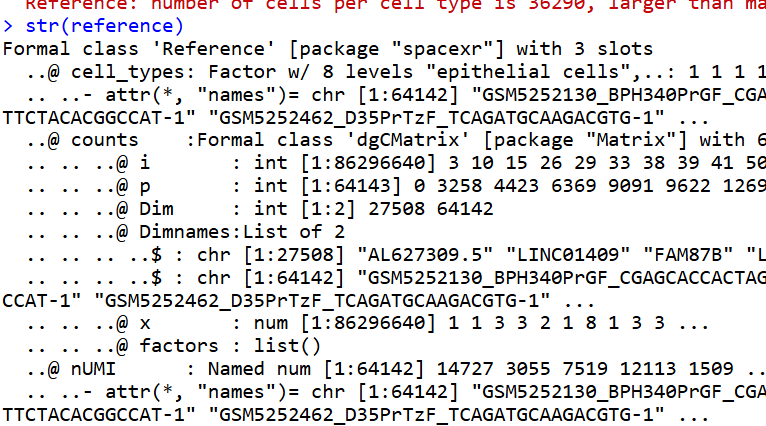
Task: Click the factors : list() line
Action: coord(174,346)
